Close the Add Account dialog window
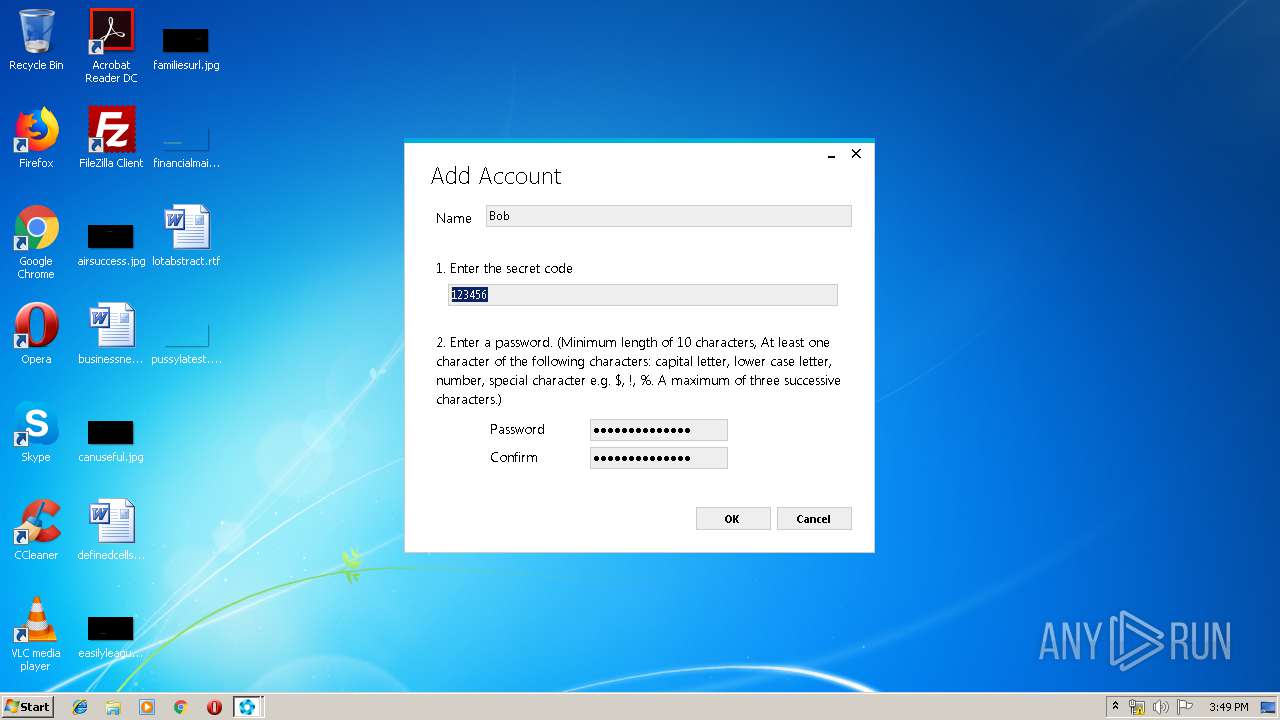 tap(856, 154)
